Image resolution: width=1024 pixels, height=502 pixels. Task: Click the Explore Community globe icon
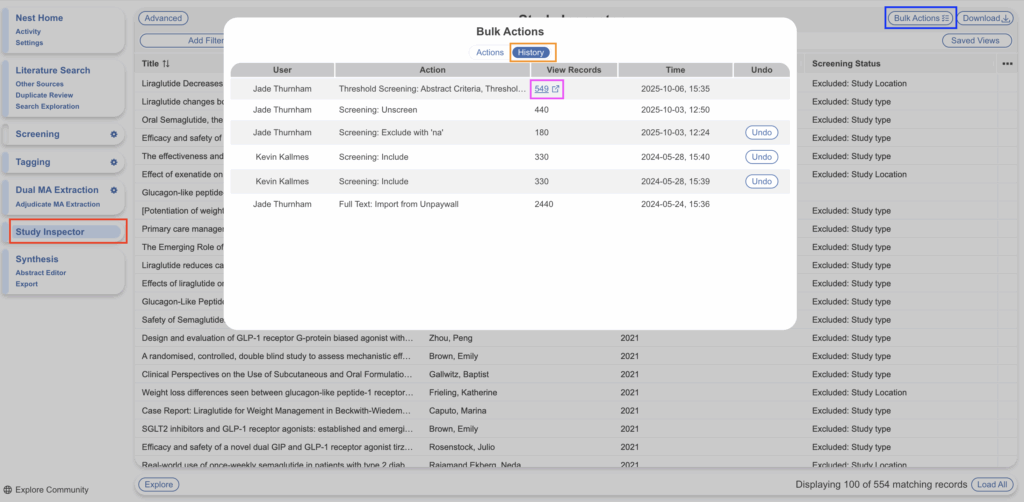[x=8, y=490]
